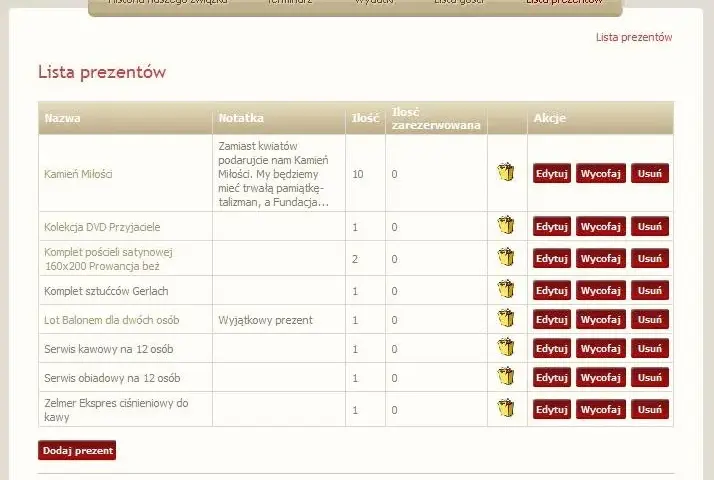Click Usuń for Kolekcja DVD Przyjaciele
714x480 pixels.
pos(650,226)
